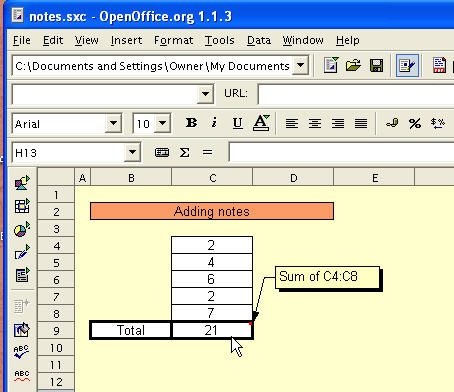Click the cell containing 21
The image size is (454, 392).
point(212,330)
